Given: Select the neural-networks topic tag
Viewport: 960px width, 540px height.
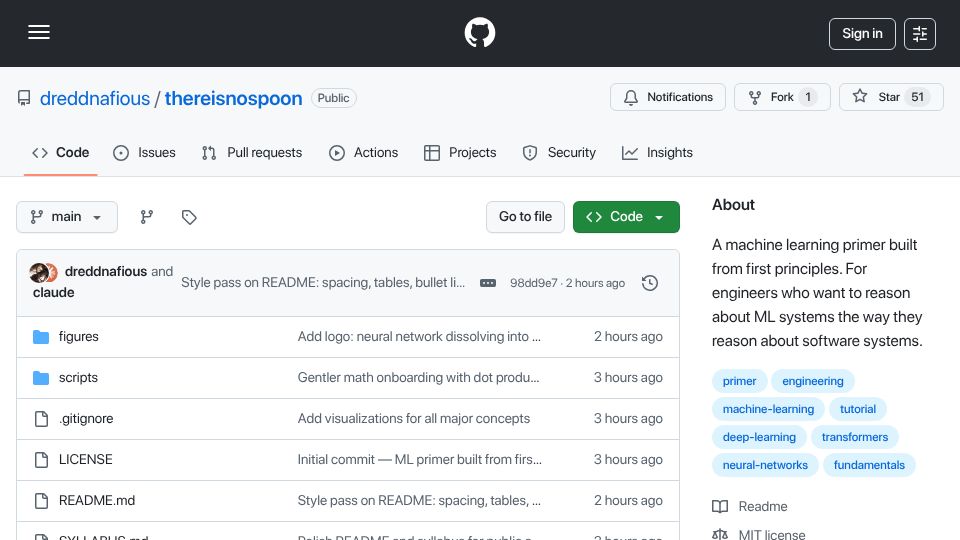Looking at the screenshot, I should [x=765, y=465].
